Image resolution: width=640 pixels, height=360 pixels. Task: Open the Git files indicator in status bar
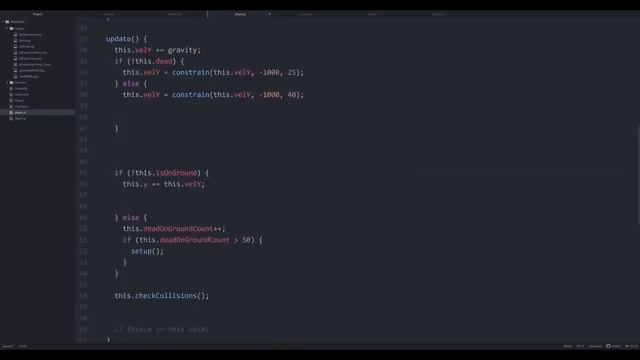click(x=632, y=346)
